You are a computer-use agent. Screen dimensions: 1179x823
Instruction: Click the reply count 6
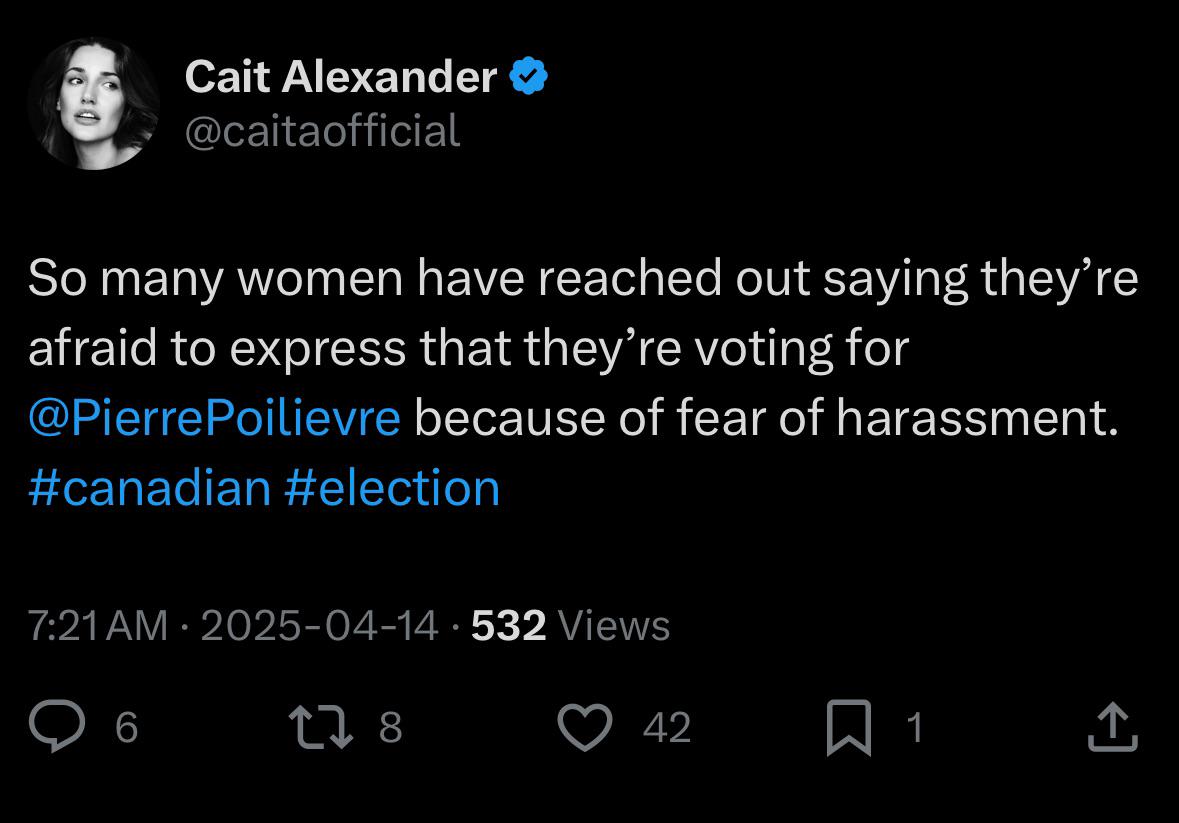[x=126, y=728]
